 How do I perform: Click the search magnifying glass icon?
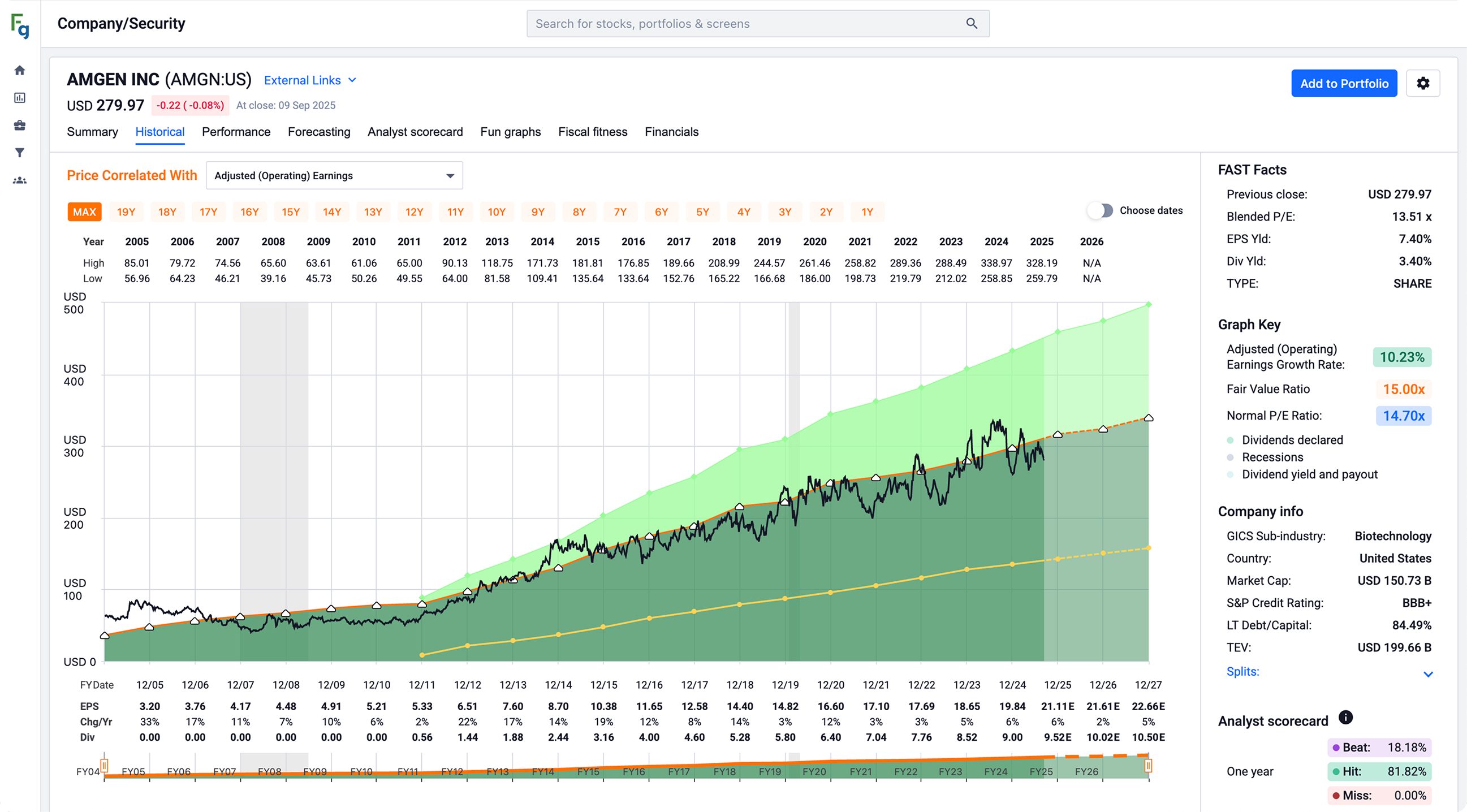[971, 23]
